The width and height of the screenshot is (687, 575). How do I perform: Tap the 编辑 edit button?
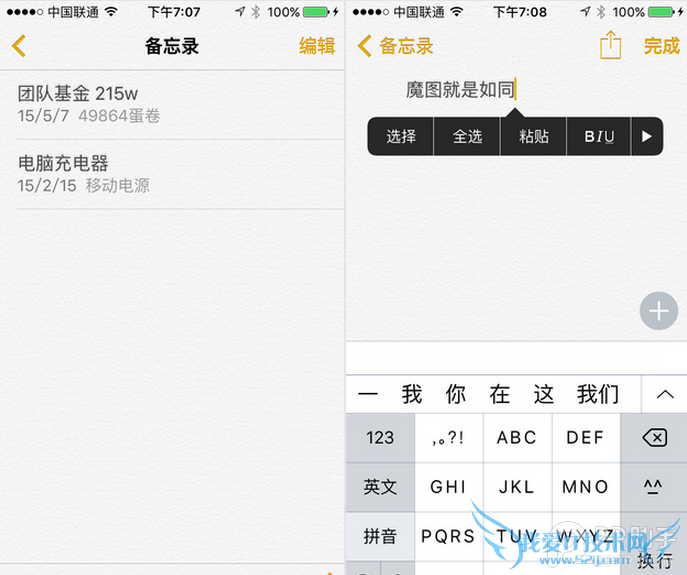coord(317,46)
